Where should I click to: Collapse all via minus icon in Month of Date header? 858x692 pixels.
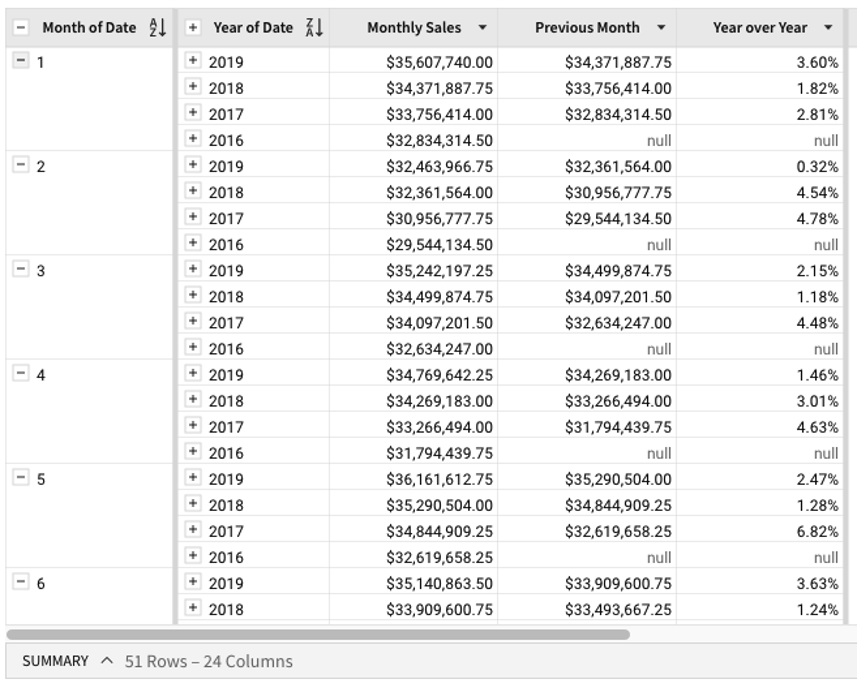click(x=21, y=28)
